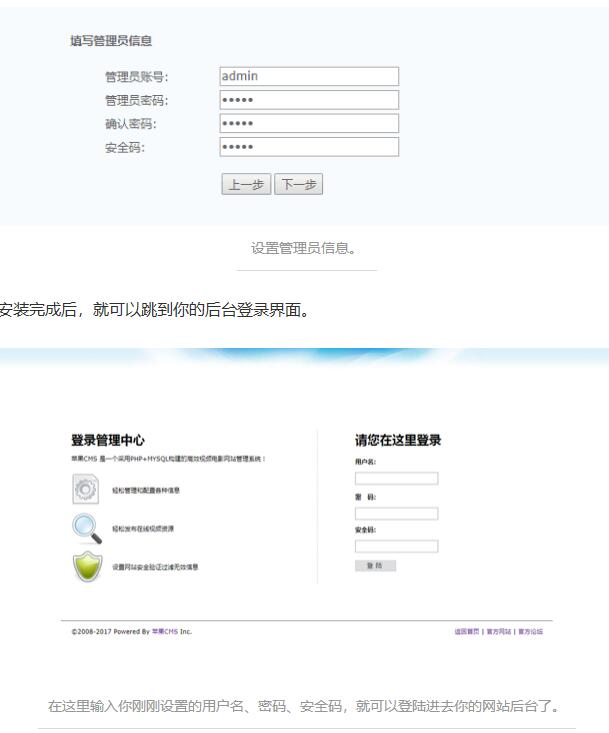Click the magnifying glass icon
Screen dimensions: 609x733
pos(86,529)
